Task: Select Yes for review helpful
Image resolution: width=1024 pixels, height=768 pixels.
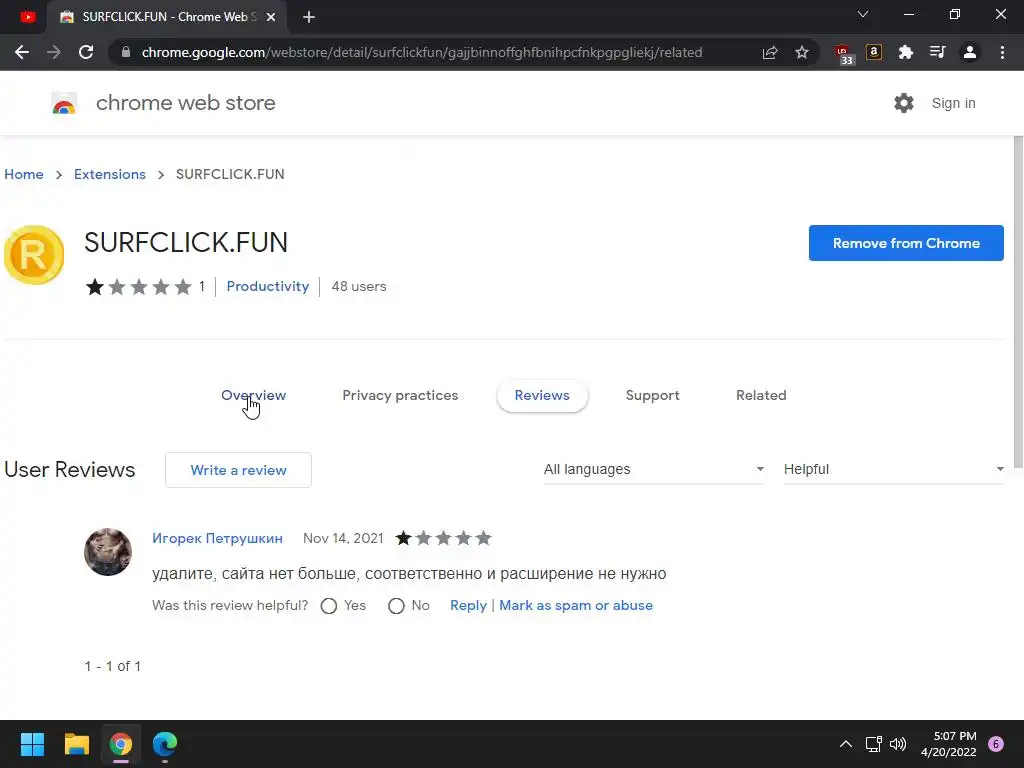Action: coord(329,606)
